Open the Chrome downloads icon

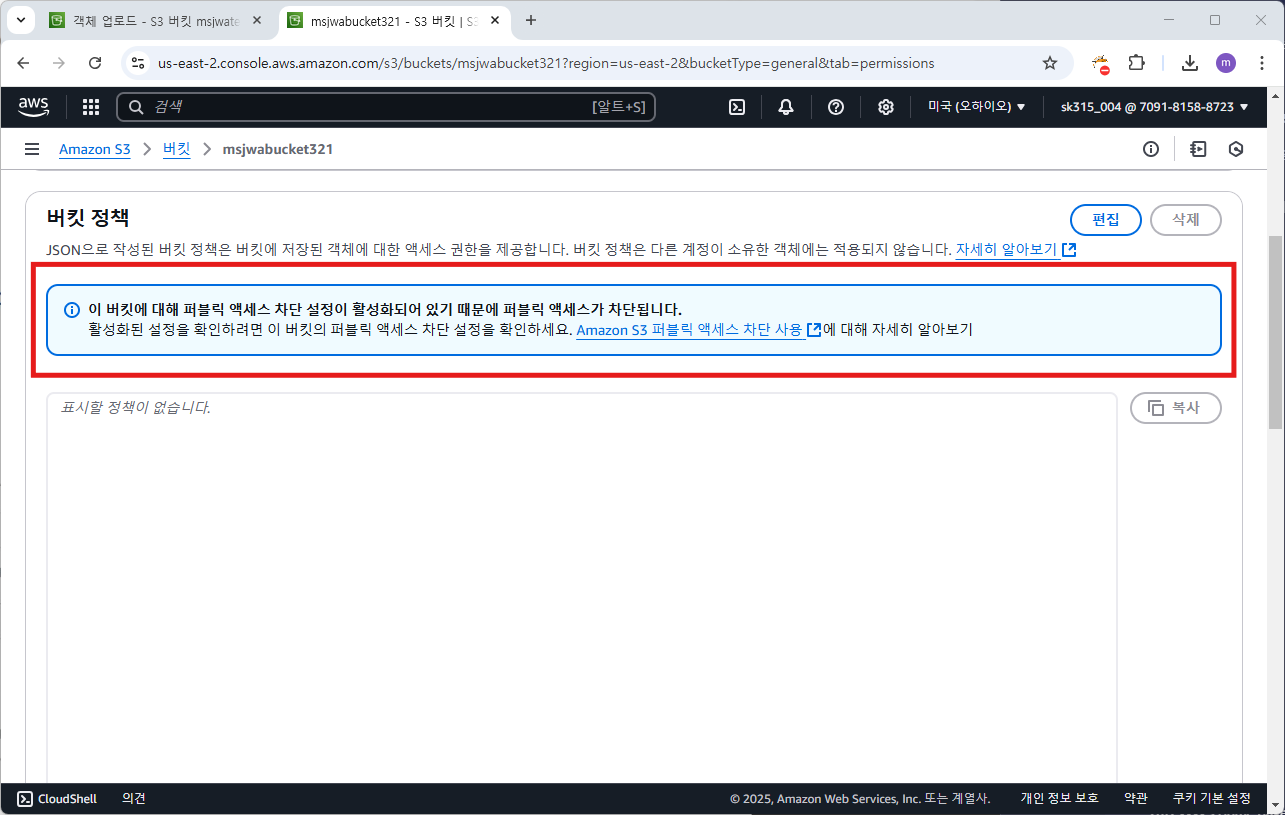[x=1190, y=63]
